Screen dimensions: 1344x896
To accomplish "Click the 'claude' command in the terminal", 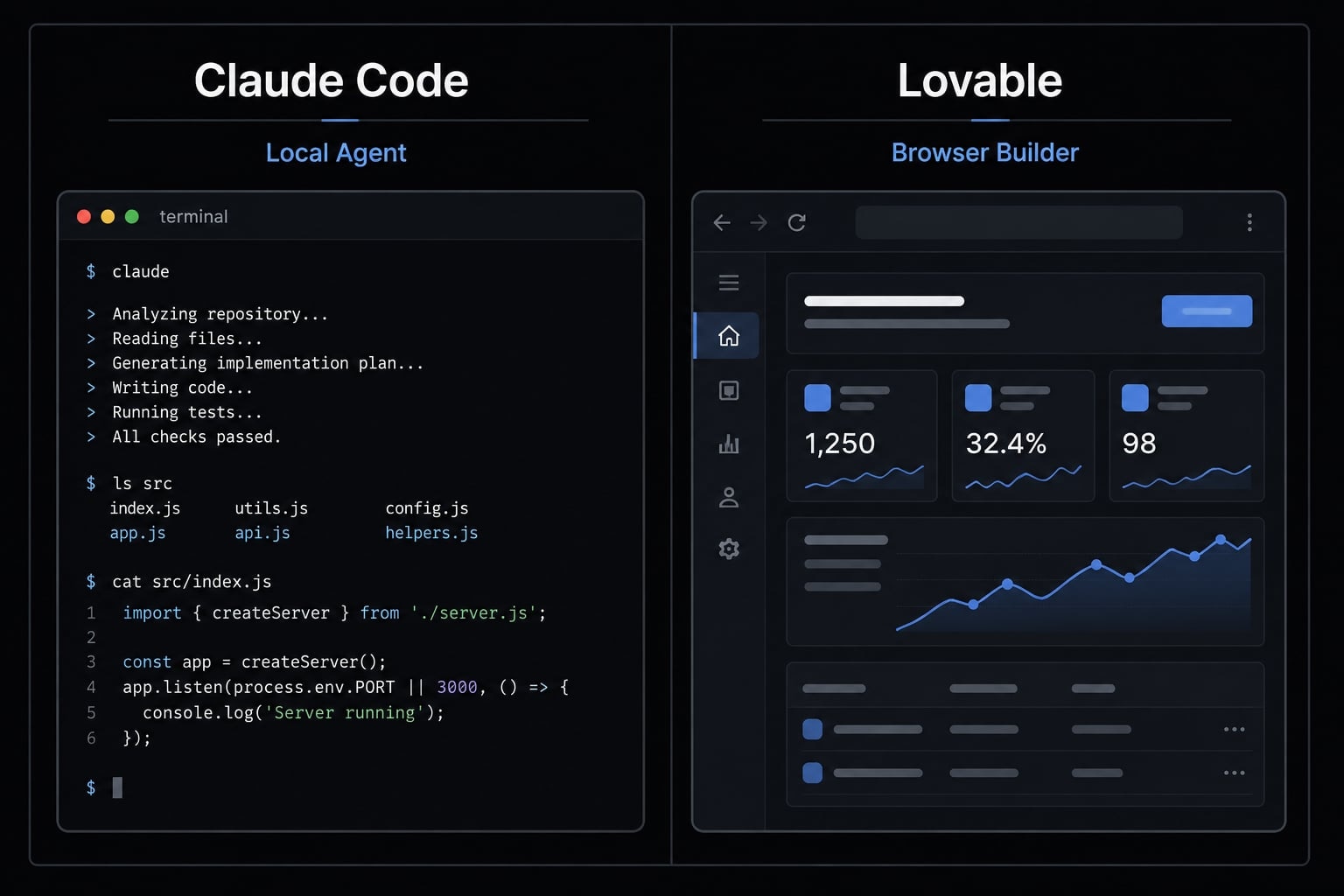I will [x=141, y=271].
